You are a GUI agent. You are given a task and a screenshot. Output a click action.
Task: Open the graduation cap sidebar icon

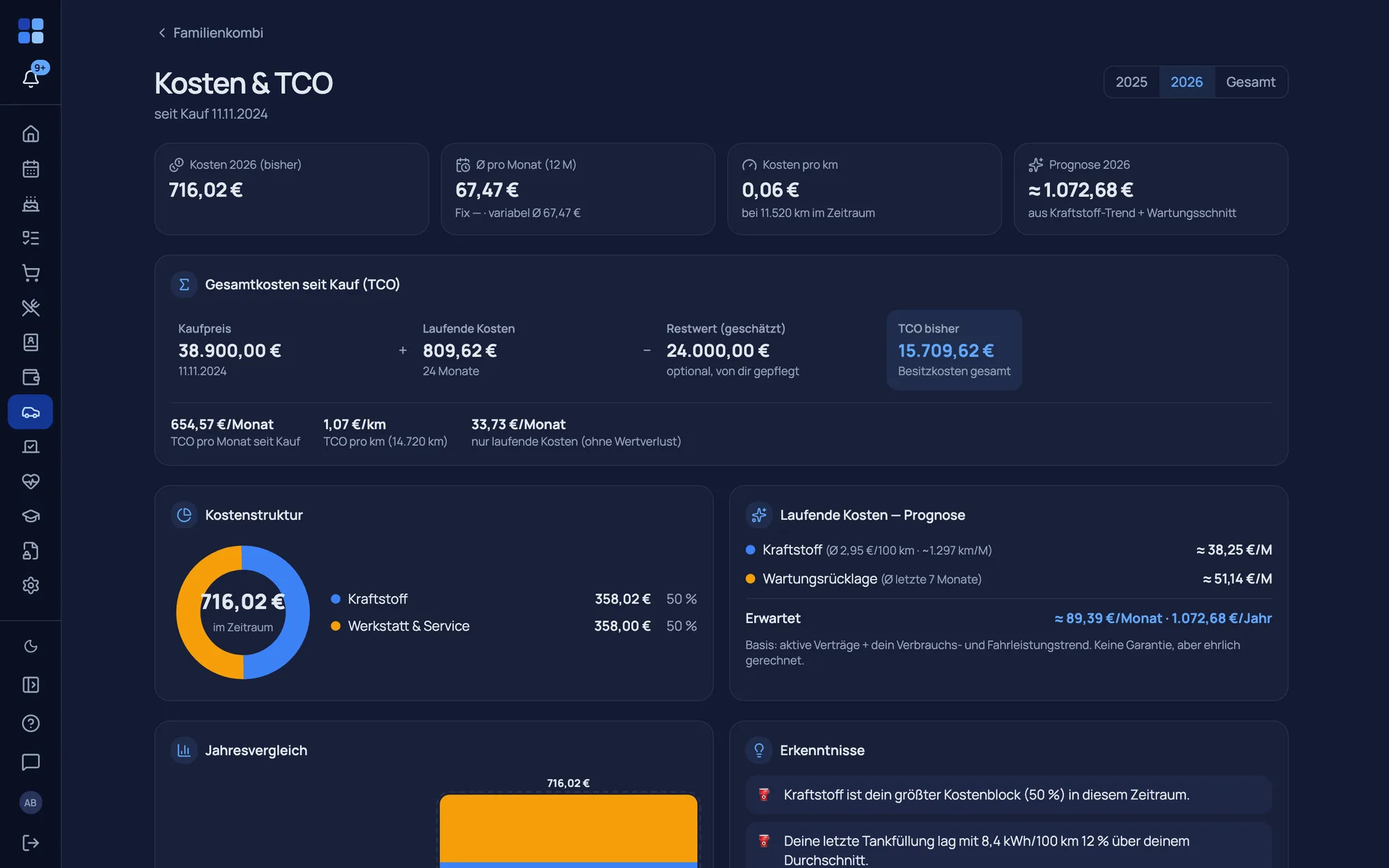click(x=31, y=516)
